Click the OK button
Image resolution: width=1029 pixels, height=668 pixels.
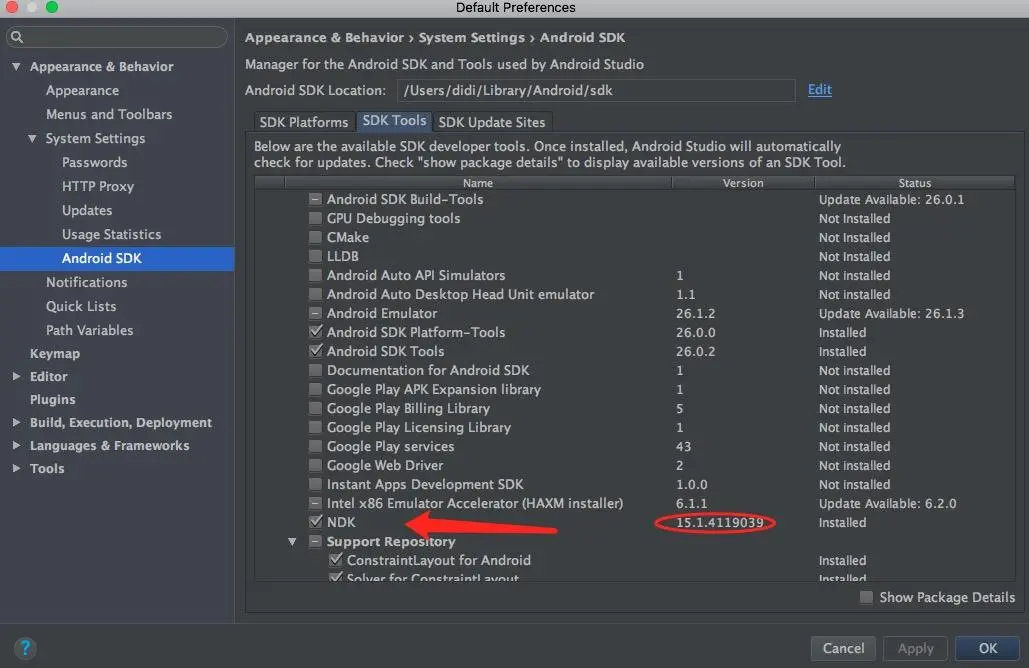[988, 648]
